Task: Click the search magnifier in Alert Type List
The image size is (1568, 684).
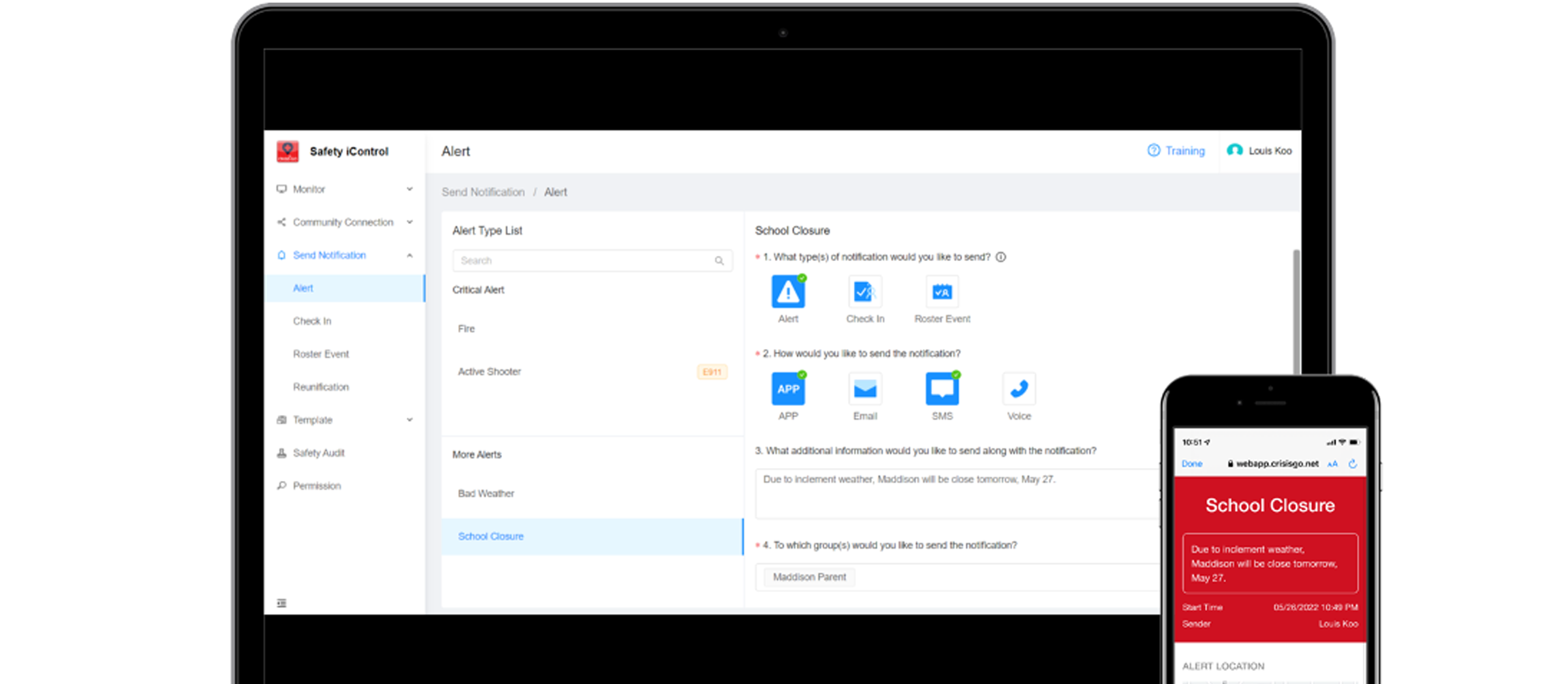Action: [719, 261]
